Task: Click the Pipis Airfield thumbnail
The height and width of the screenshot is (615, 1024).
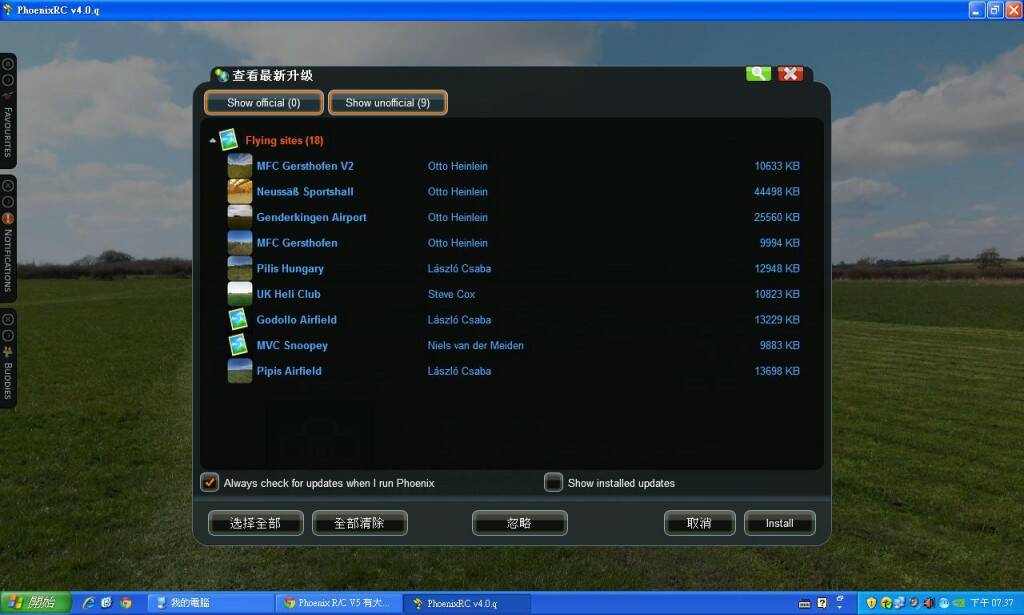Action: point(240,371)
